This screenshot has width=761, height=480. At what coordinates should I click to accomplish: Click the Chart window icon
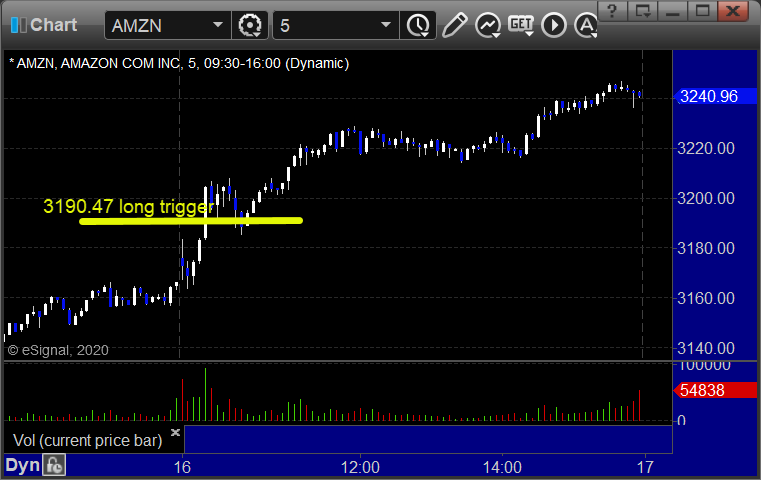coord(18,25)
